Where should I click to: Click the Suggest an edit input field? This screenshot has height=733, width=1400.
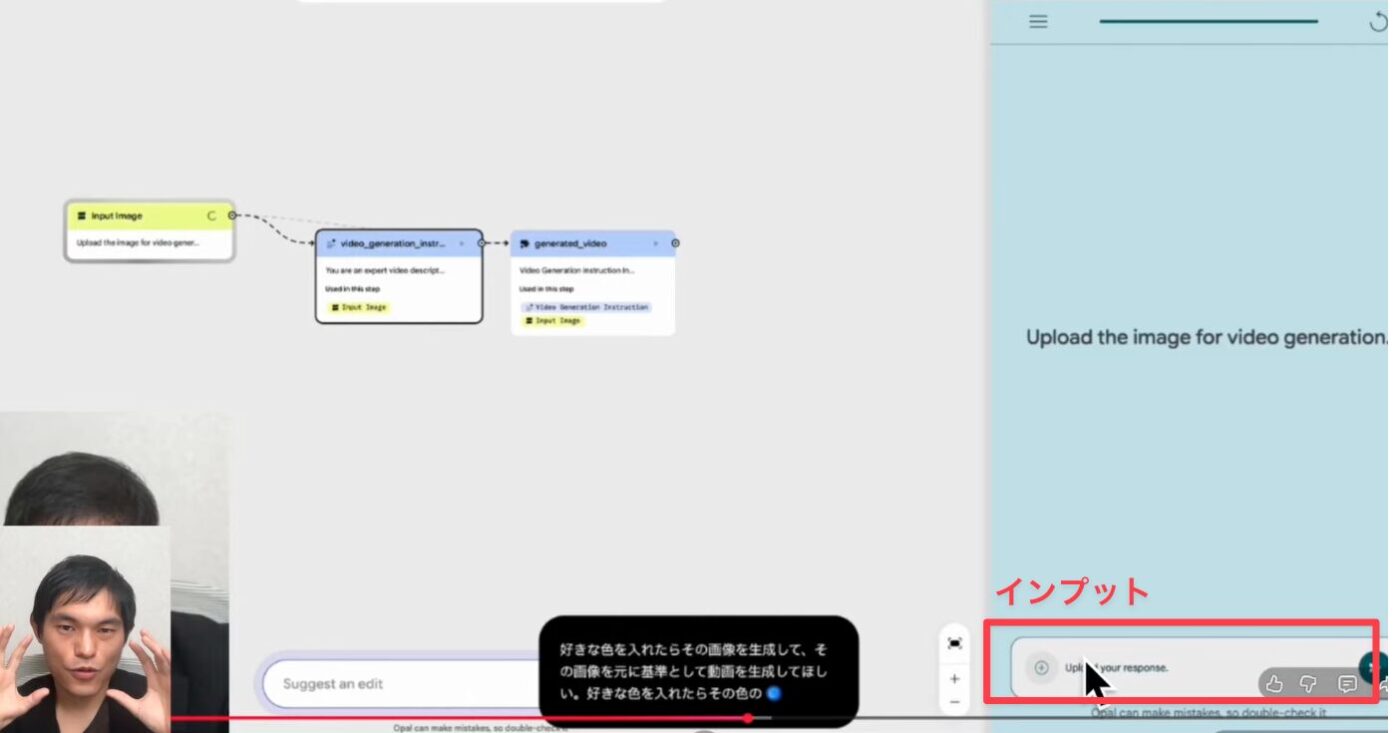400,684
